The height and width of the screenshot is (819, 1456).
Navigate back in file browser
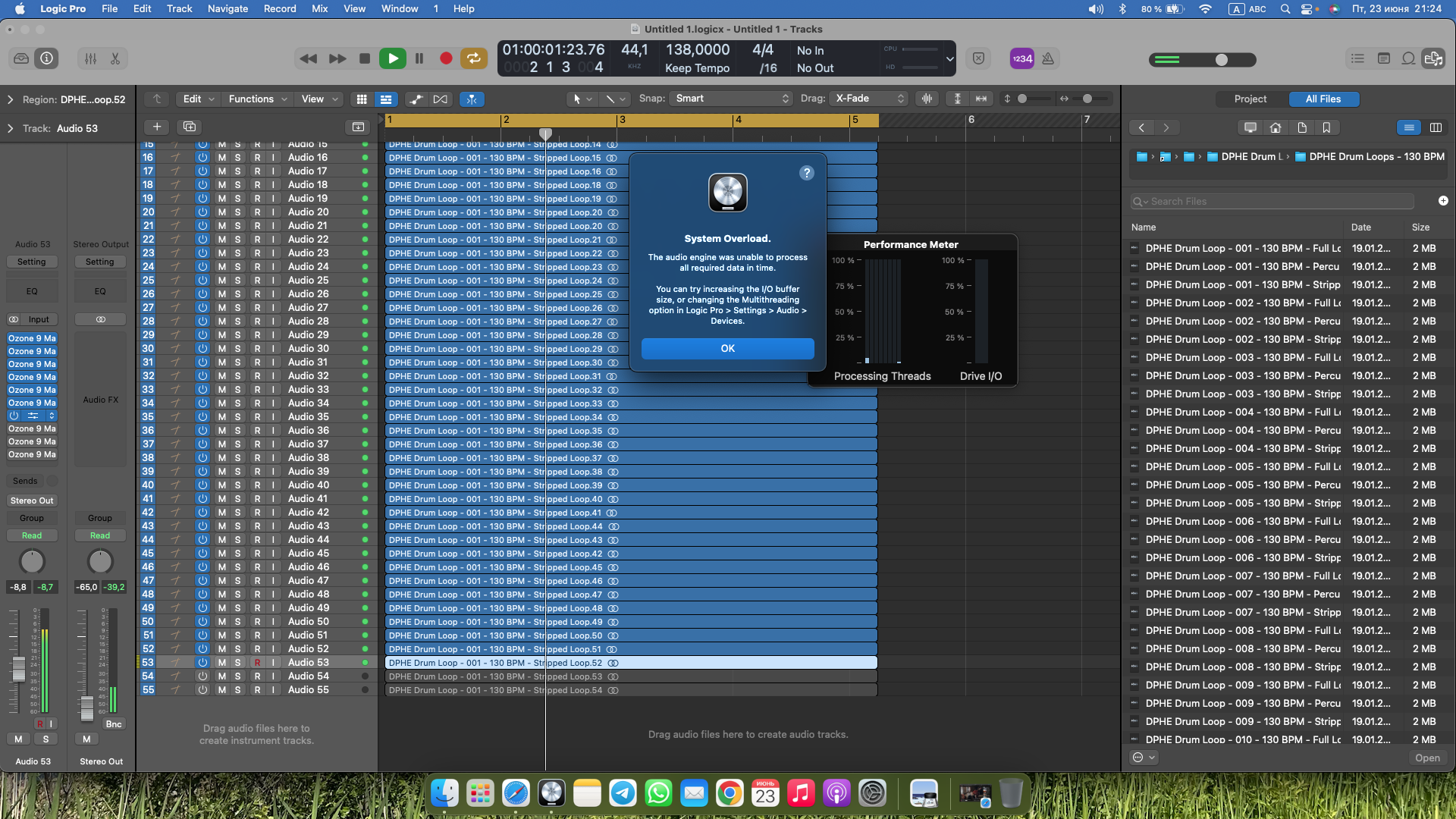click(1141, 127)
